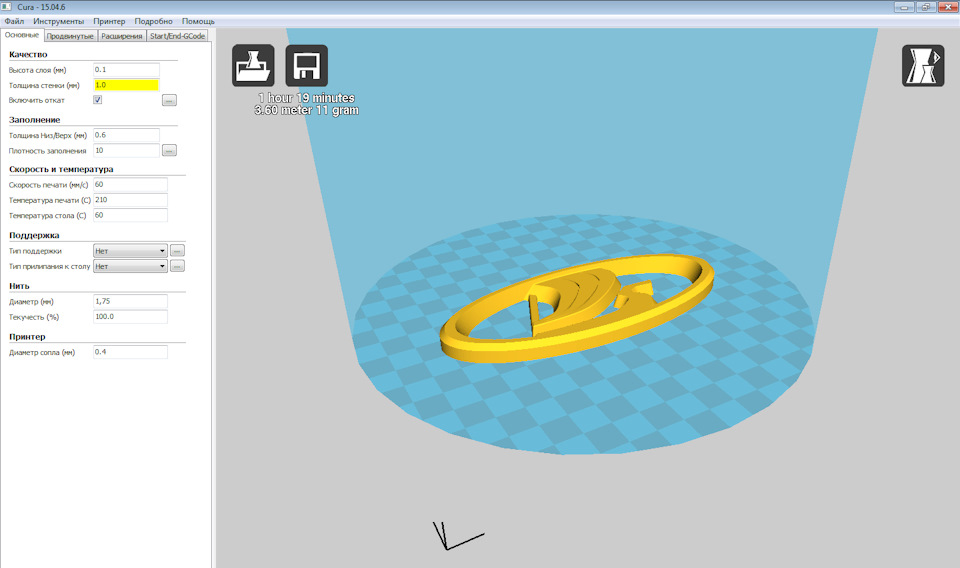Open platform adhesion ellipsis settings button
The image size is (960, 568).
177,266
